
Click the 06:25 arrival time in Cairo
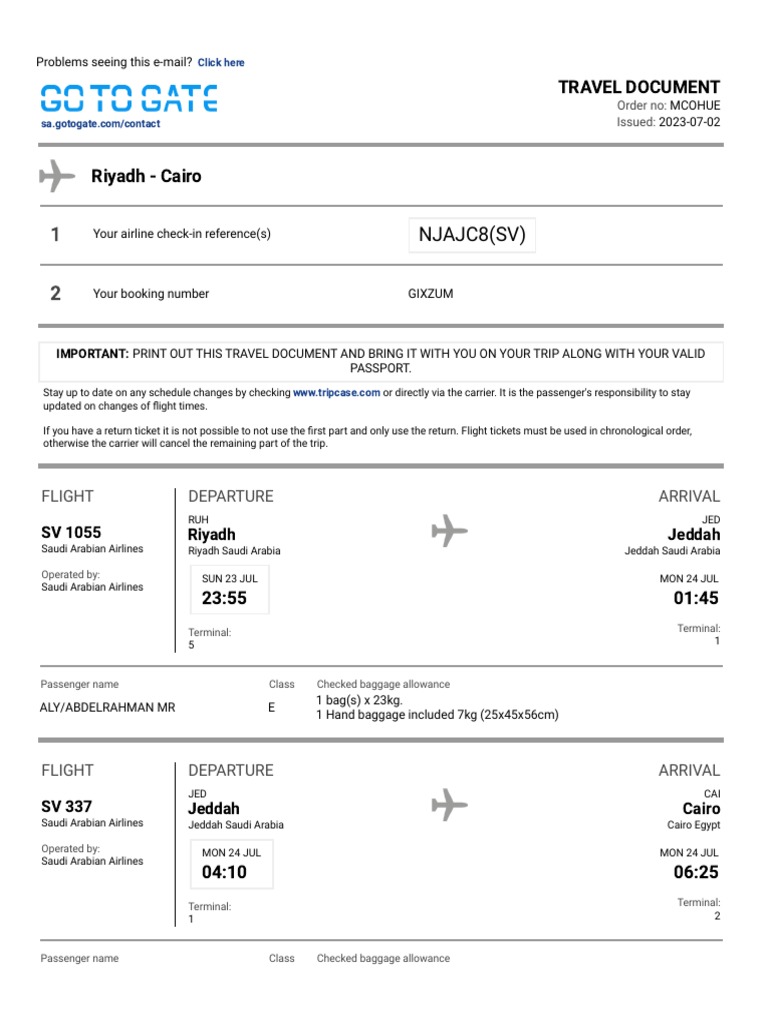[696, 872]
